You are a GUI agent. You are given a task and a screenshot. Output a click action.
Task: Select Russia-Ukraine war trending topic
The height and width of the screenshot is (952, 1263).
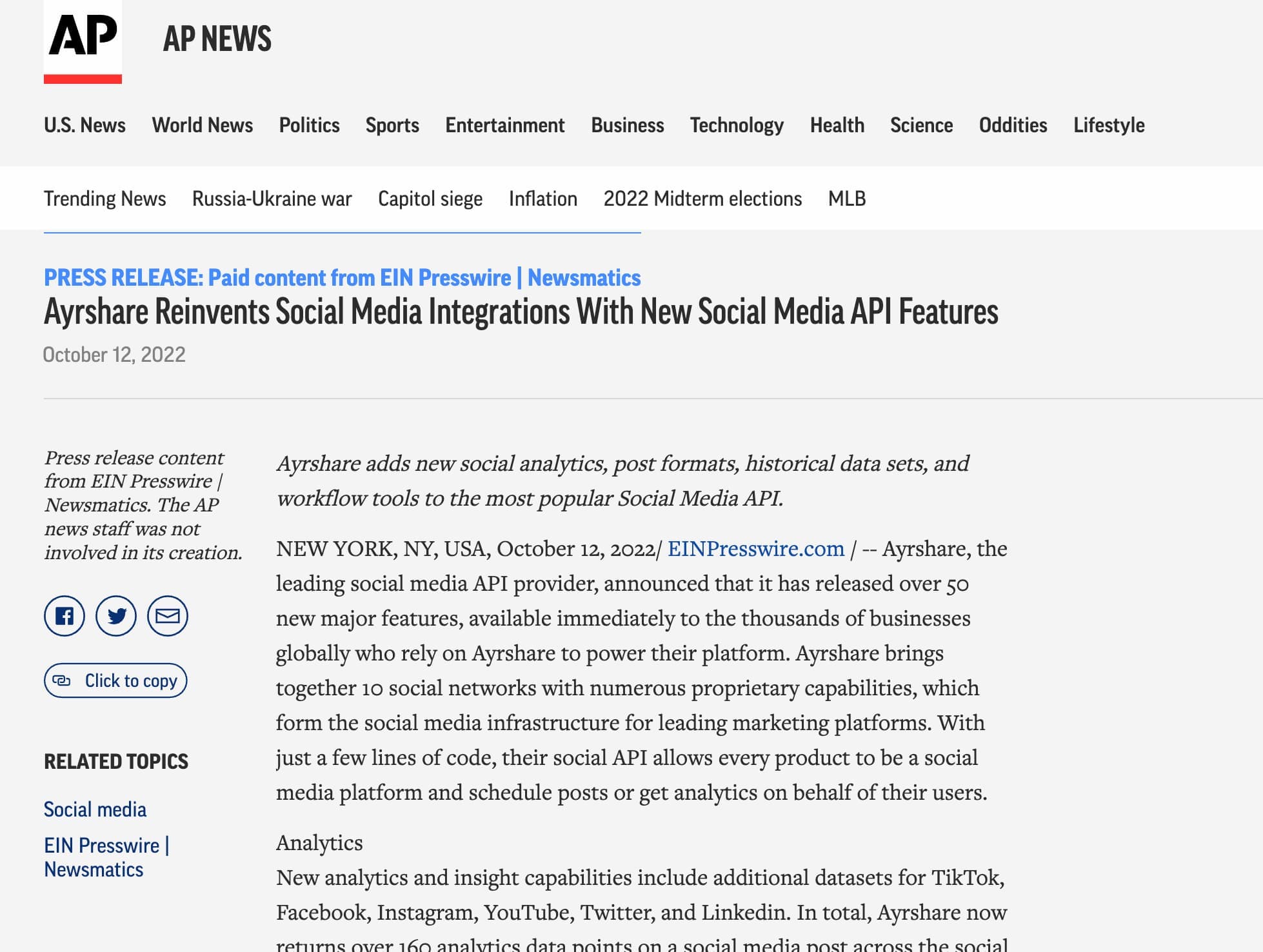(x=272, y=199)
